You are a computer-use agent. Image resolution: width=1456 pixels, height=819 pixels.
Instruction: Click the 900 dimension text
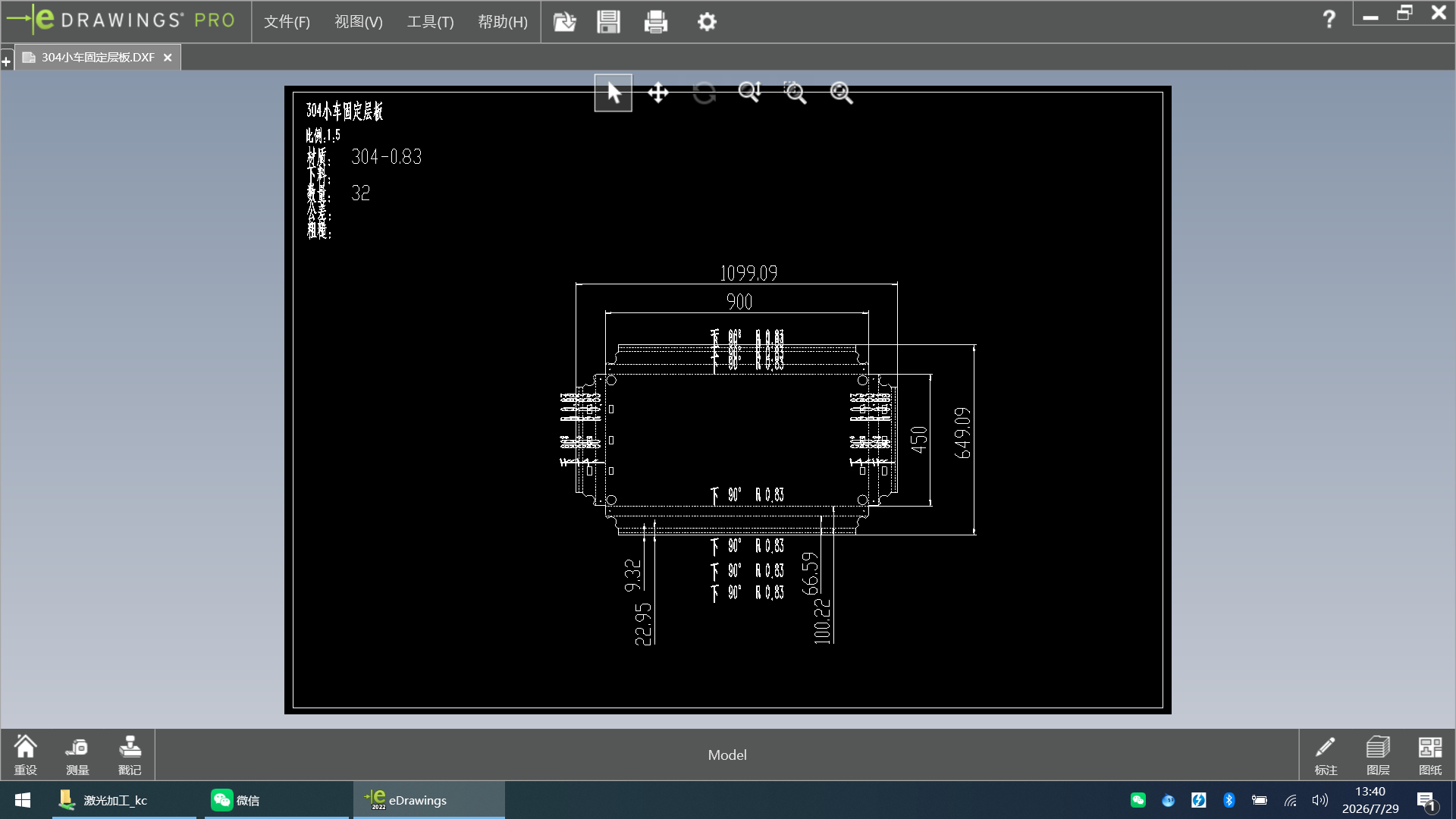[739, 302]
